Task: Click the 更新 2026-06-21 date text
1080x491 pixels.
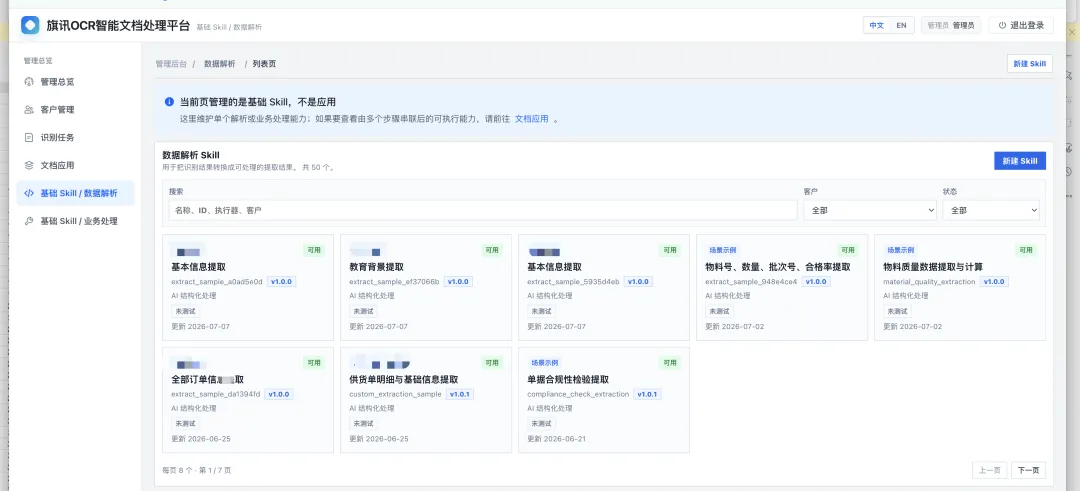Action: [x=557, y=439]
